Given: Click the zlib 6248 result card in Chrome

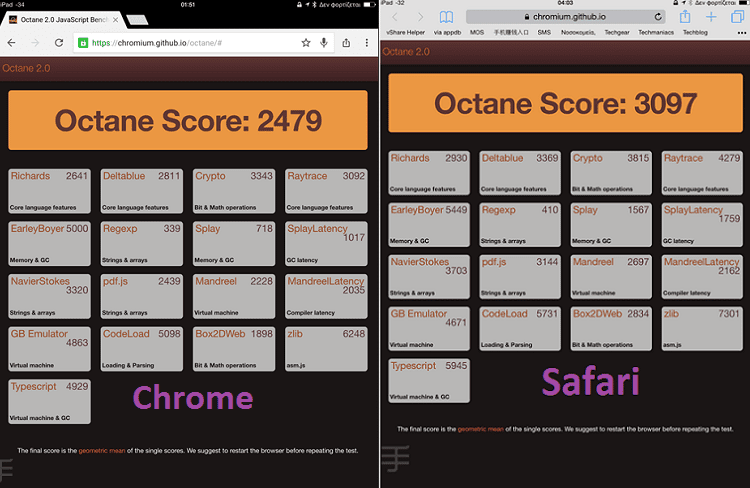Looking at the screenshot, I should (326, 349).
